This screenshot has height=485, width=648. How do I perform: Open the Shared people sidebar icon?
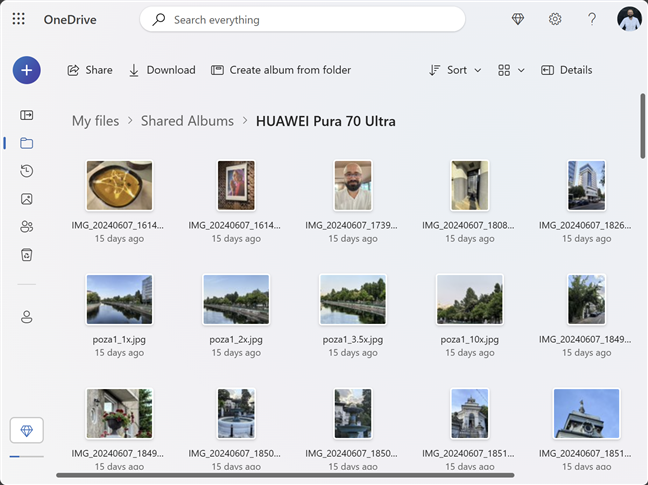coord(27,227)
